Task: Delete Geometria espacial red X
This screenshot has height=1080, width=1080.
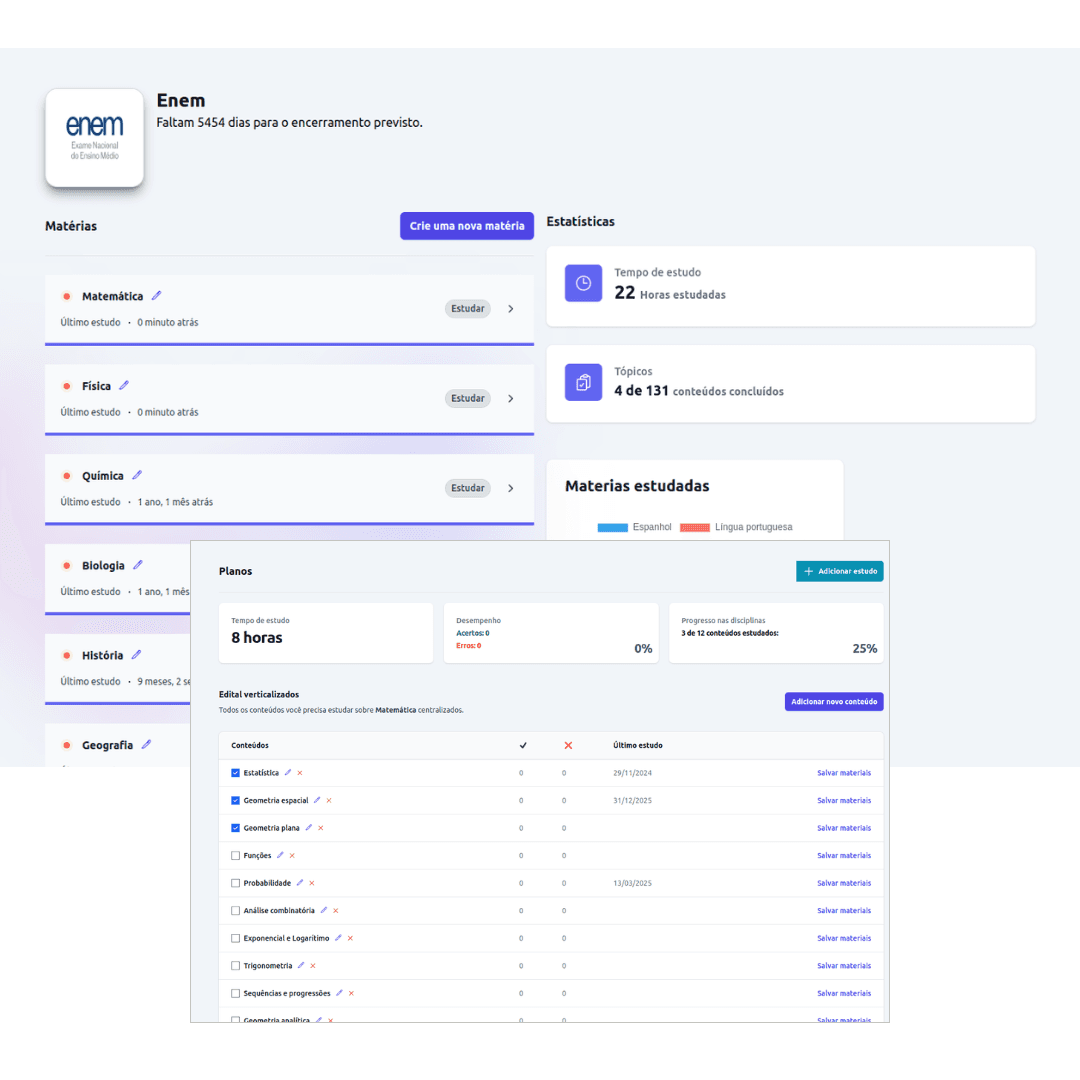Action: click(x=329, y=800)
